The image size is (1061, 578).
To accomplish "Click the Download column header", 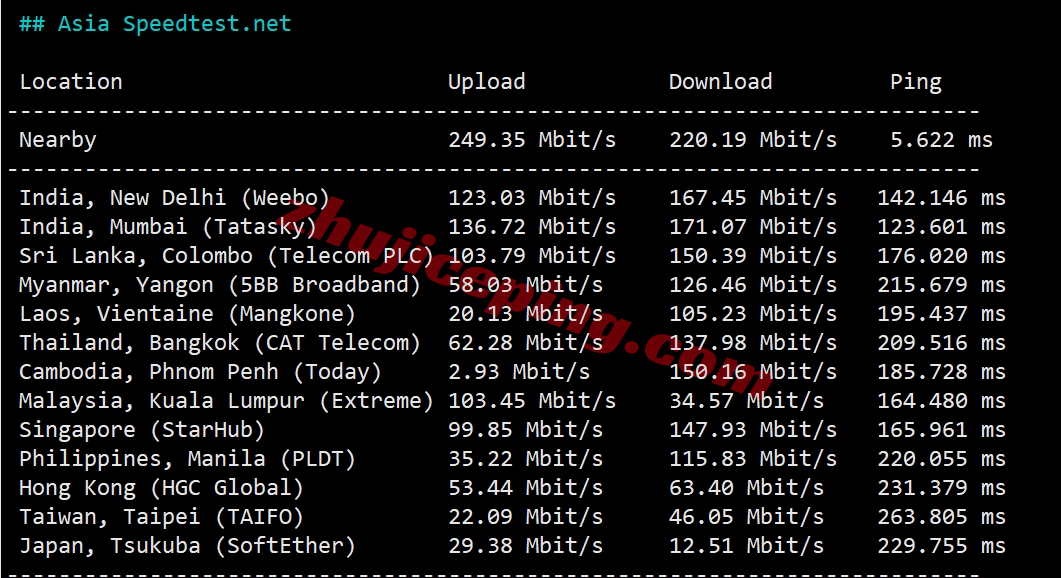I will pyautogui.click(x=720, y=82).
